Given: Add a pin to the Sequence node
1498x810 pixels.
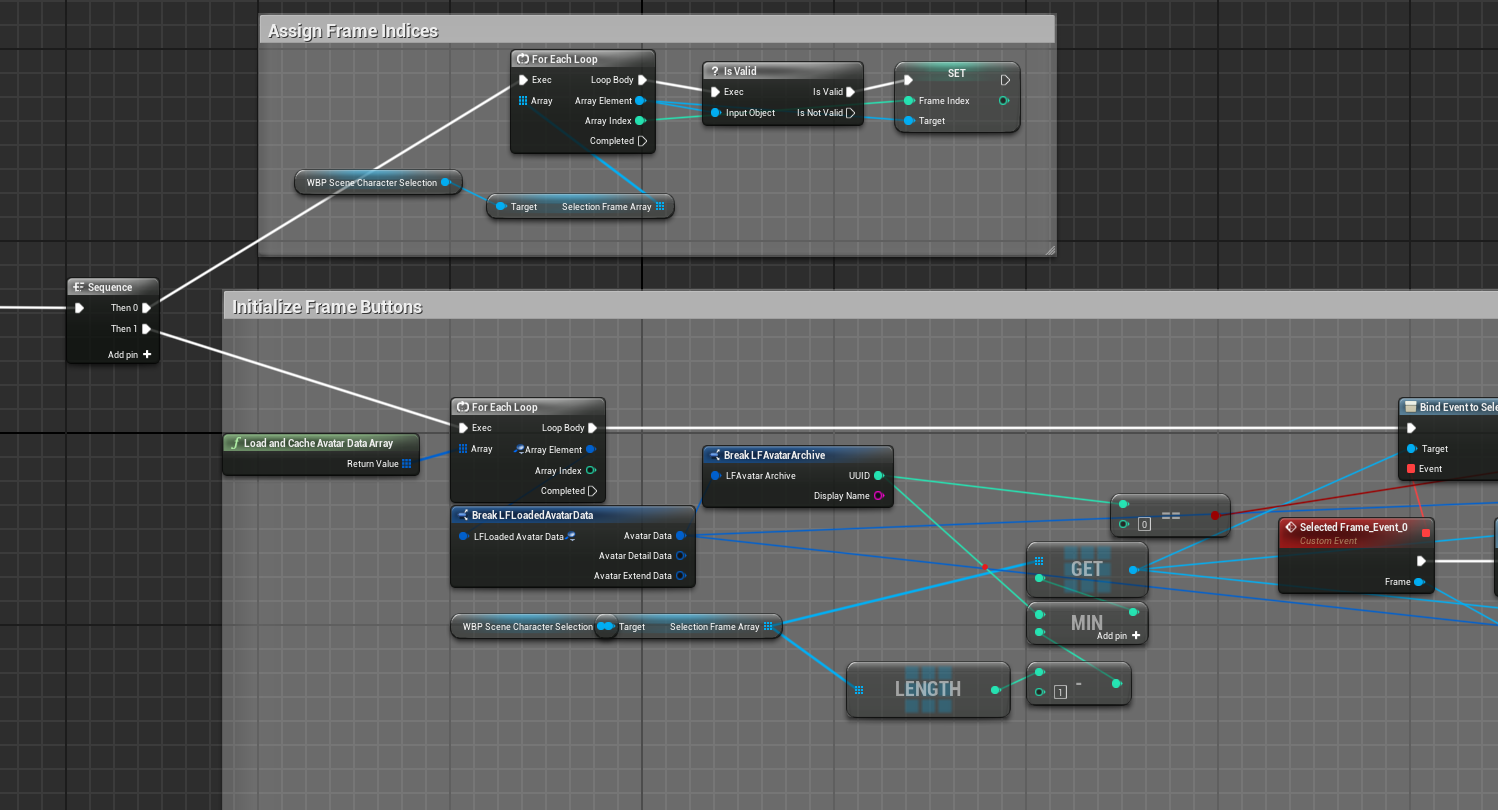Looking at the screenshot, I should pos(146,354).
